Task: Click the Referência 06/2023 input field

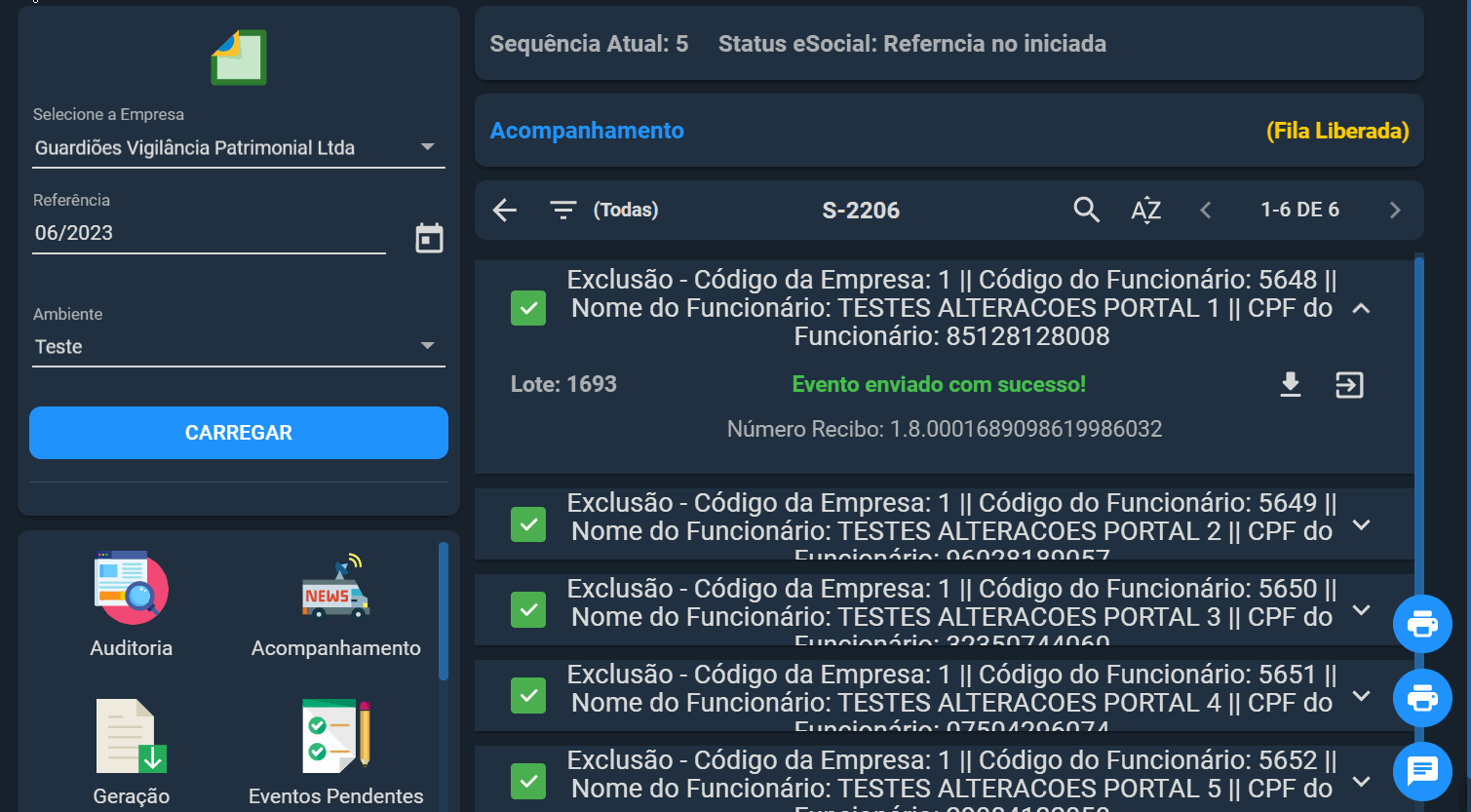Action: pyautogui.click(x=209, y=233)
